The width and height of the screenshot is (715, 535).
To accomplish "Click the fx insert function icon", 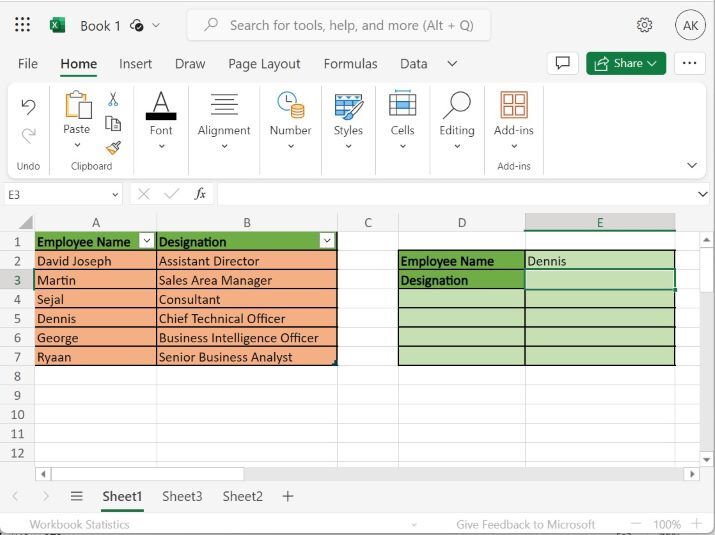I will click(200, 194).
